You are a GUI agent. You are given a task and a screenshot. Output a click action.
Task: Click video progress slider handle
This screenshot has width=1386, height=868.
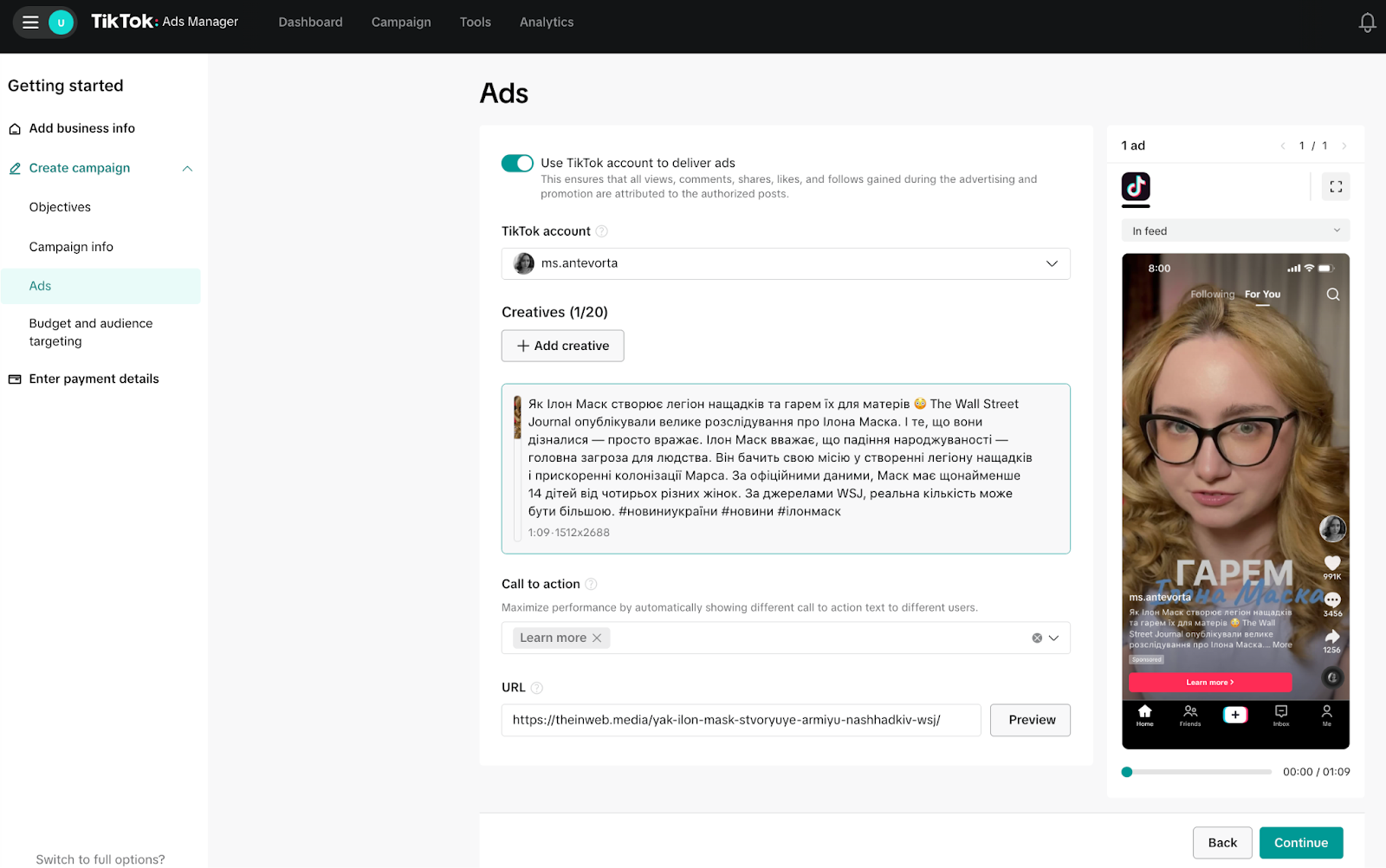[x=1127, y=772]
